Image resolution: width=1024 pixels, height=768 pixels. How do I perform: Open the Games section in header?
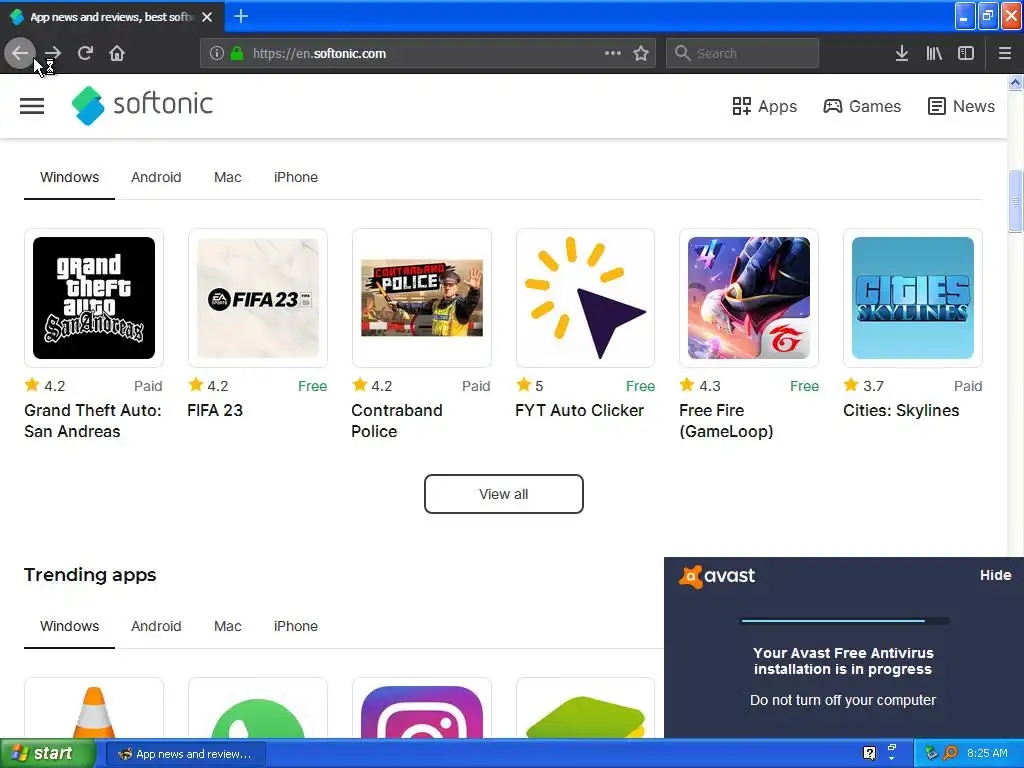(x=862, y=106)
